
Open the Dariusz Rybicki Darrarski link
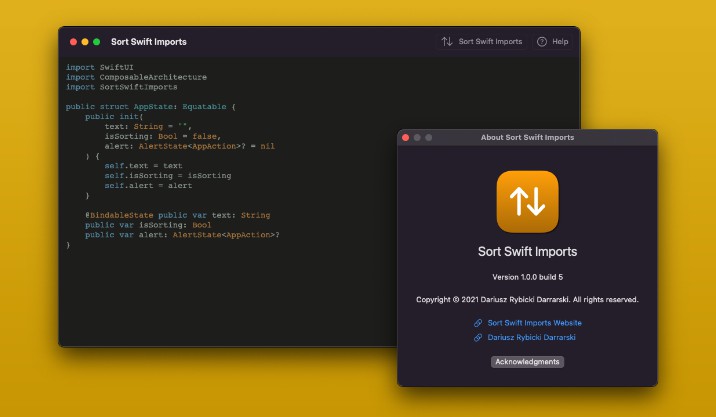pos(531,337)
